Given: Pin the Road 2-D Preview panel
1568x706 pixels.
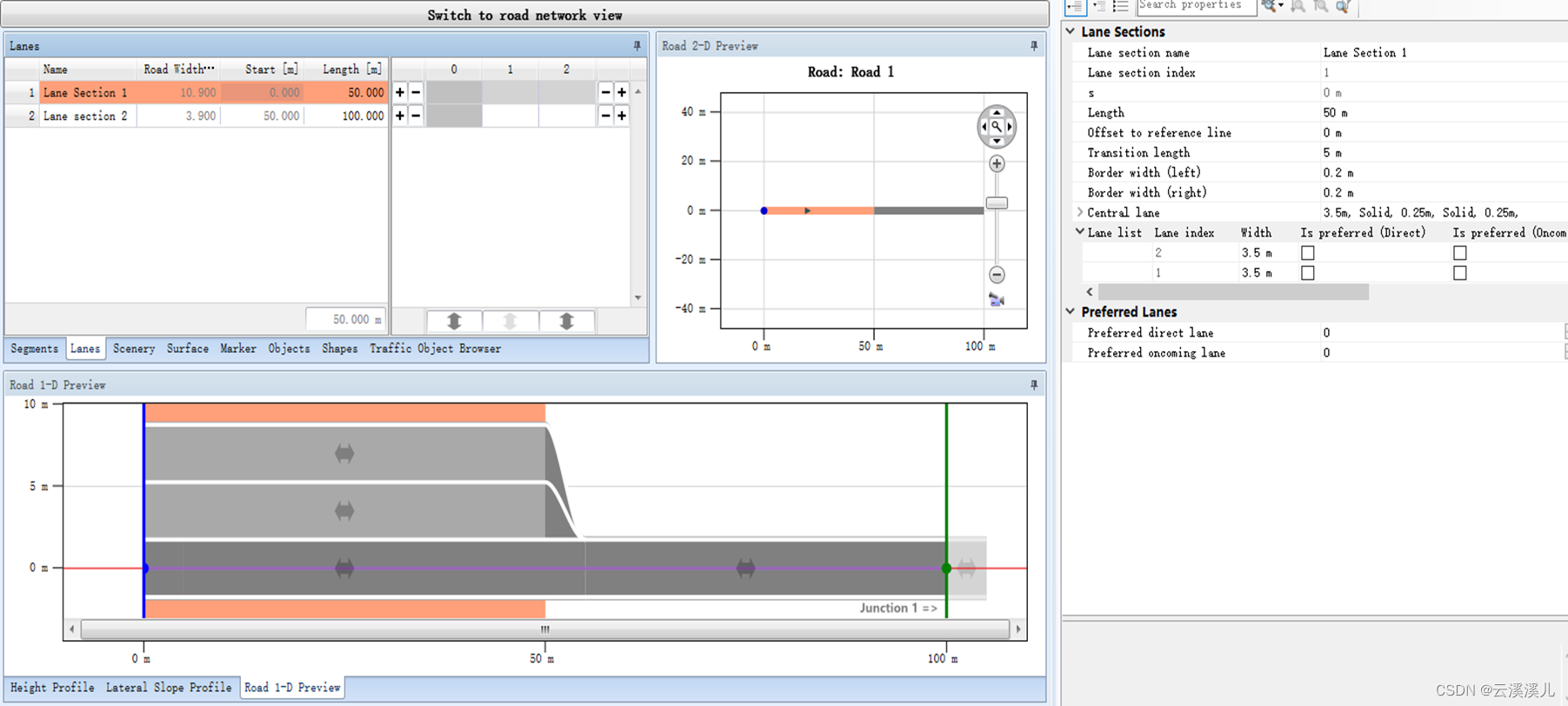Looking at the screenshot, I should tap(1034, 45).
